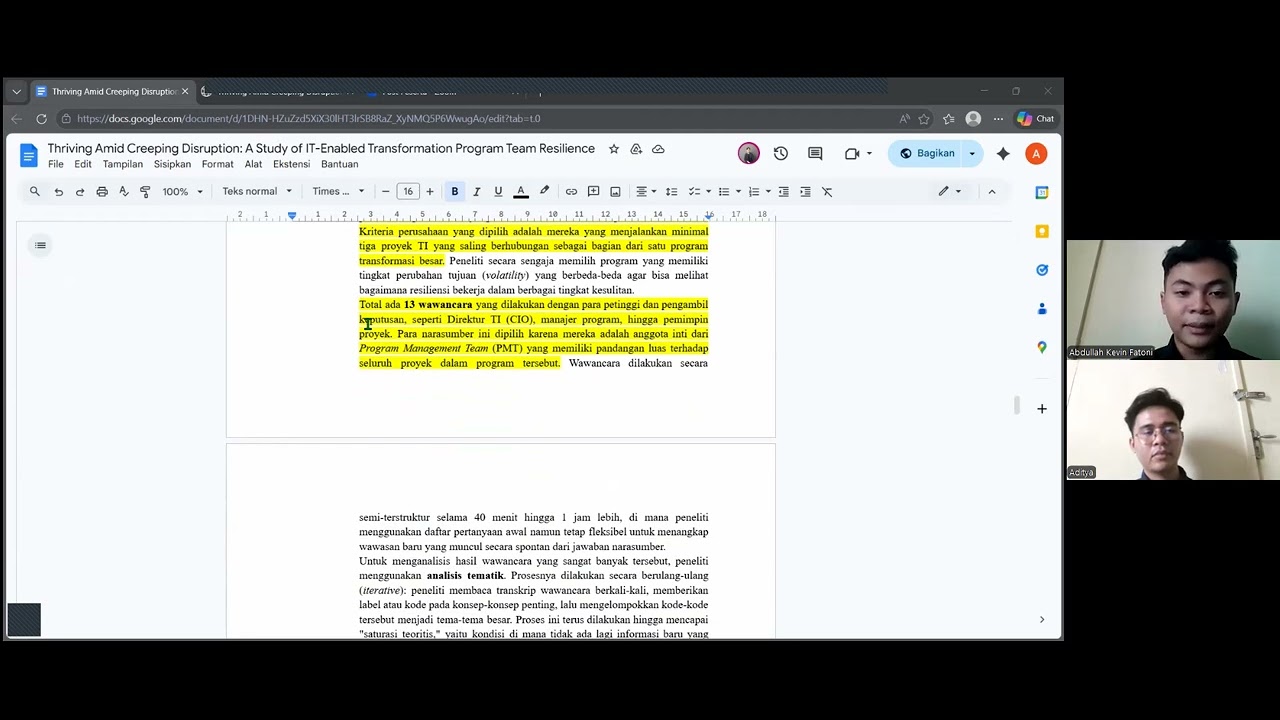Select the font size field

[408, 191]
